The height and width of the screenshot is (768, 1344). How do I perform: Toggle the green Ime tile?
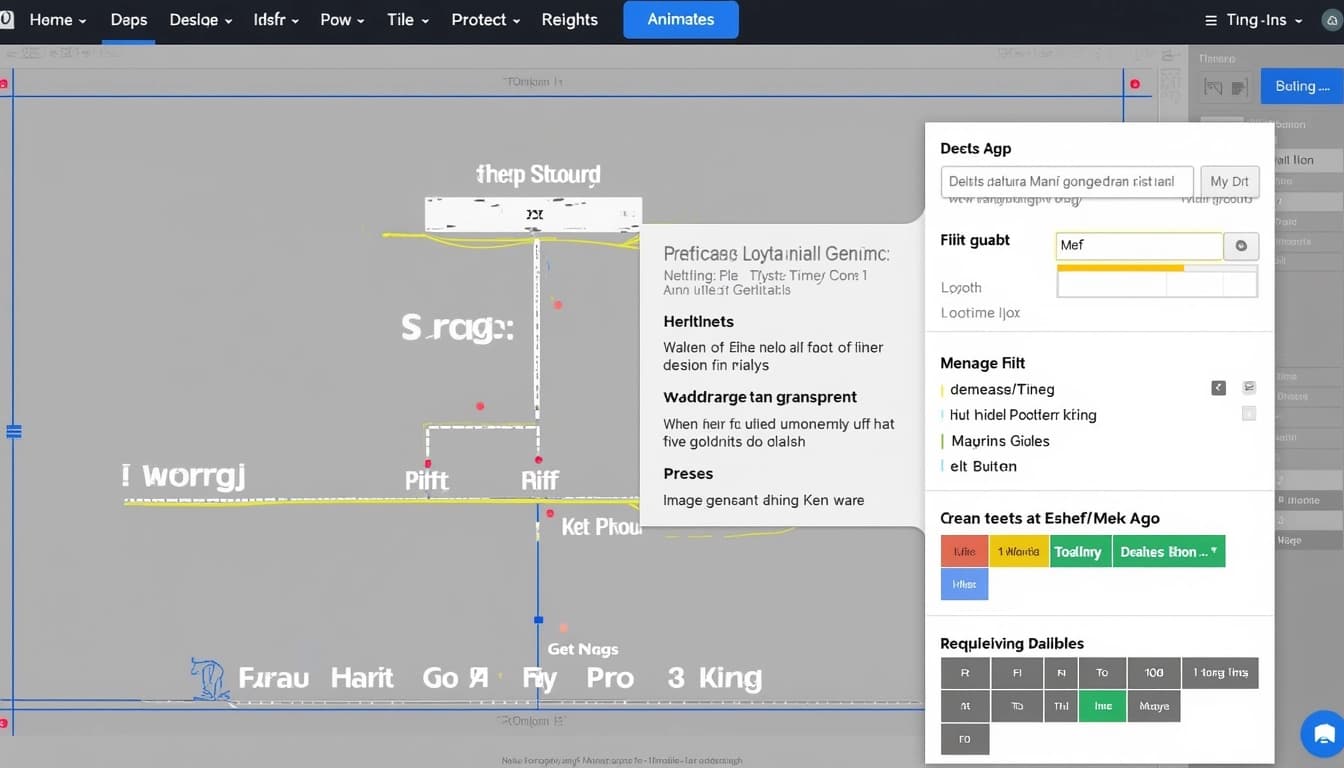1103,706
